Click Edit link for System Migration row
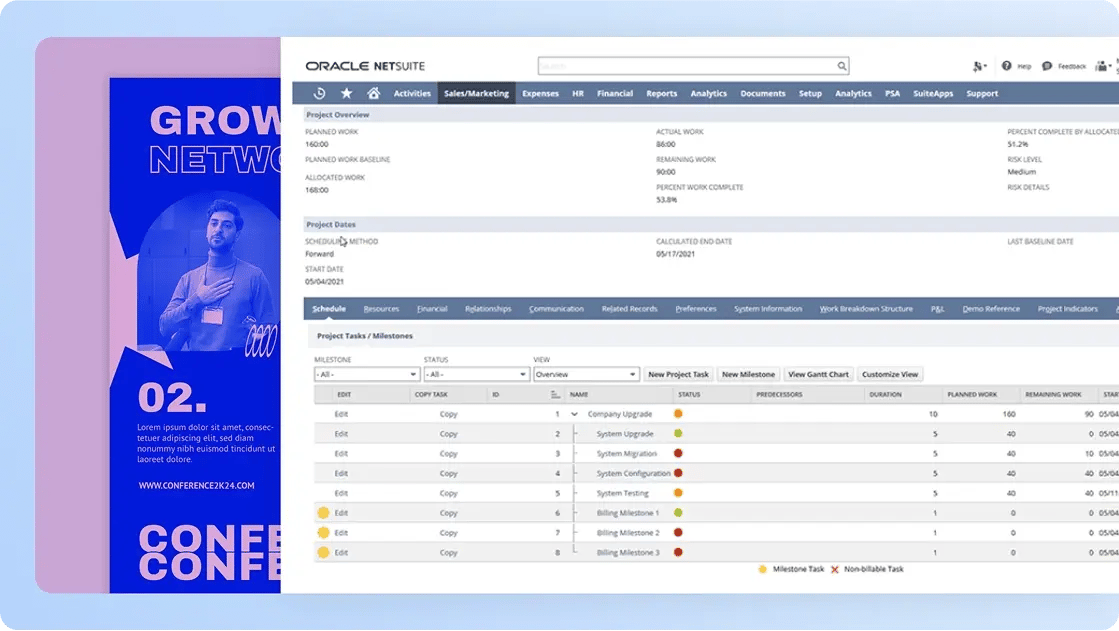 [x=342, y=453]
